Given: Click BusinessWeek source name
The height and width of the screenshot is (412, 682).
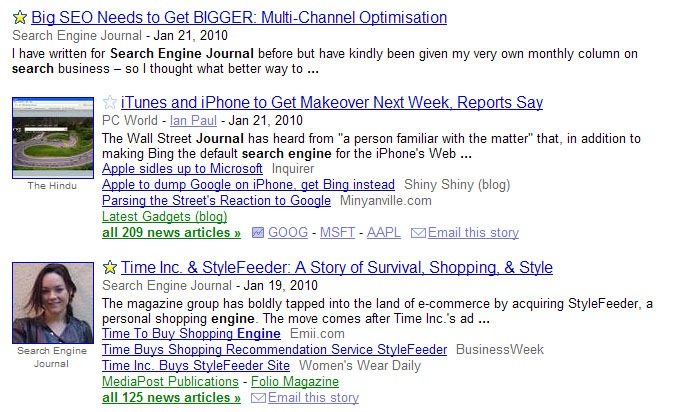Looking at the screenshot, I should click(x=500, y=349).
